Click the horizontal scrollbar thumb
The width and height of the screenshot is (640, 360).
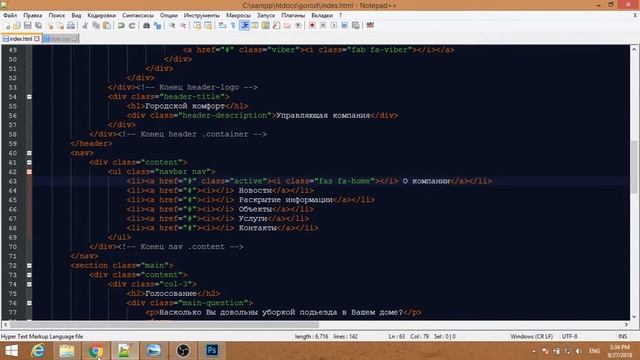pyautogui.click(x=164, y=324)
